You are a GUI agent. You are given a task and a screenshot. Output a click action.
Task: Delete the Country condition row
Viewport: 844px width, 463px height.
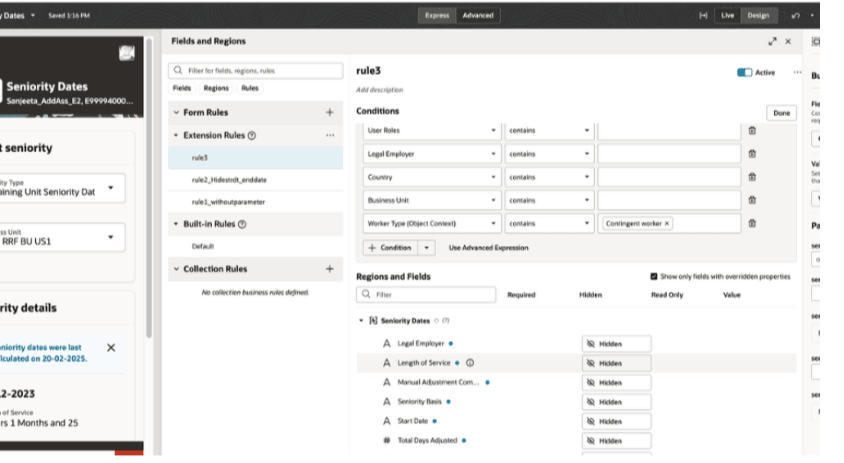752,177
